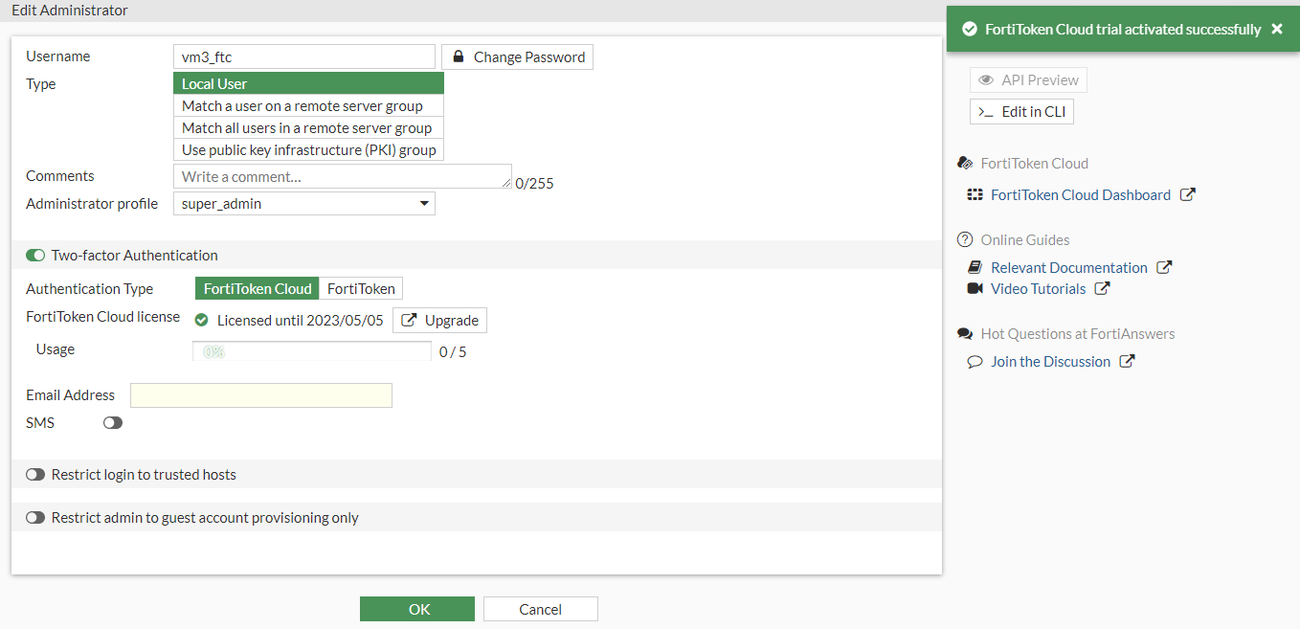Click the Video Tutorials camera icon
This screenshot has height=629, width=1300.
pos(974,288)
